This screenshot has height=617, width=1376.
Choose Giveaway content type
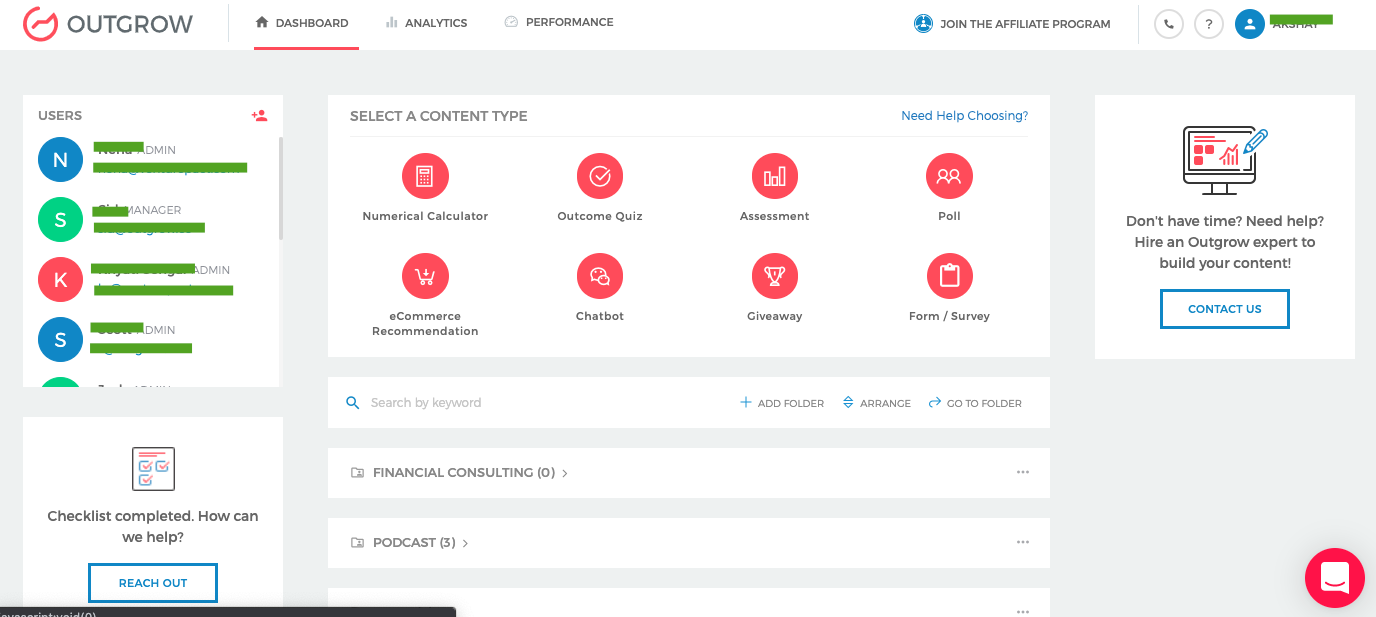click(x=775, y=288)
